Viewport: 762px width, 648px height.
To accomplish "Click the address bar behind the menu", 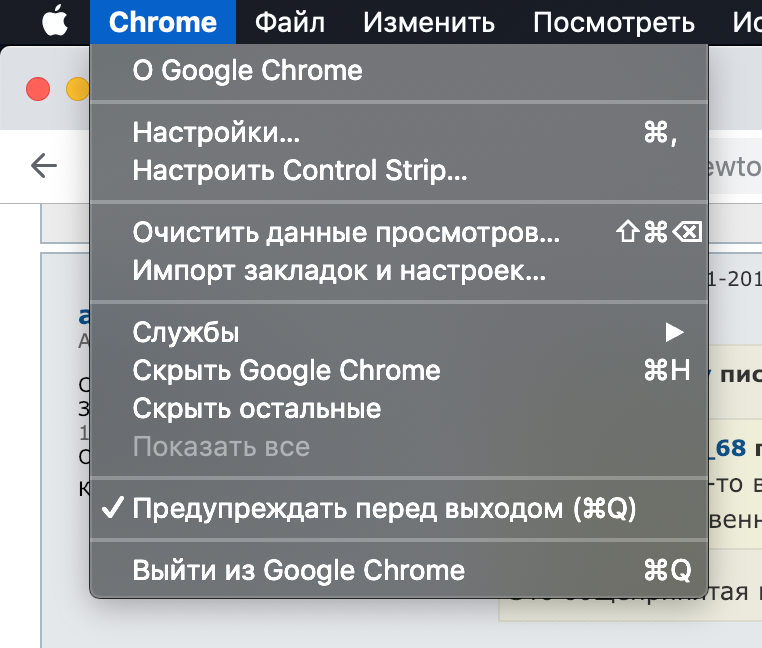I will (735, 166).
